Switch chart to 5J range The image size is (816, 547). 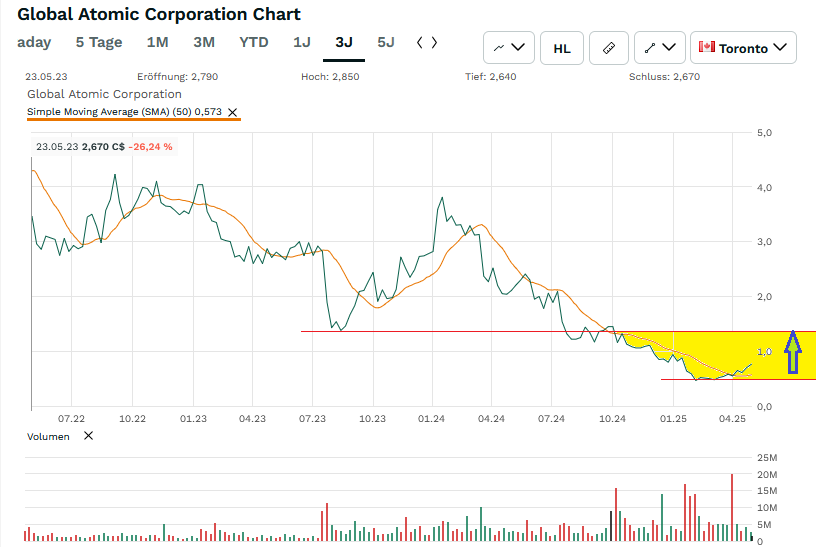386,42
